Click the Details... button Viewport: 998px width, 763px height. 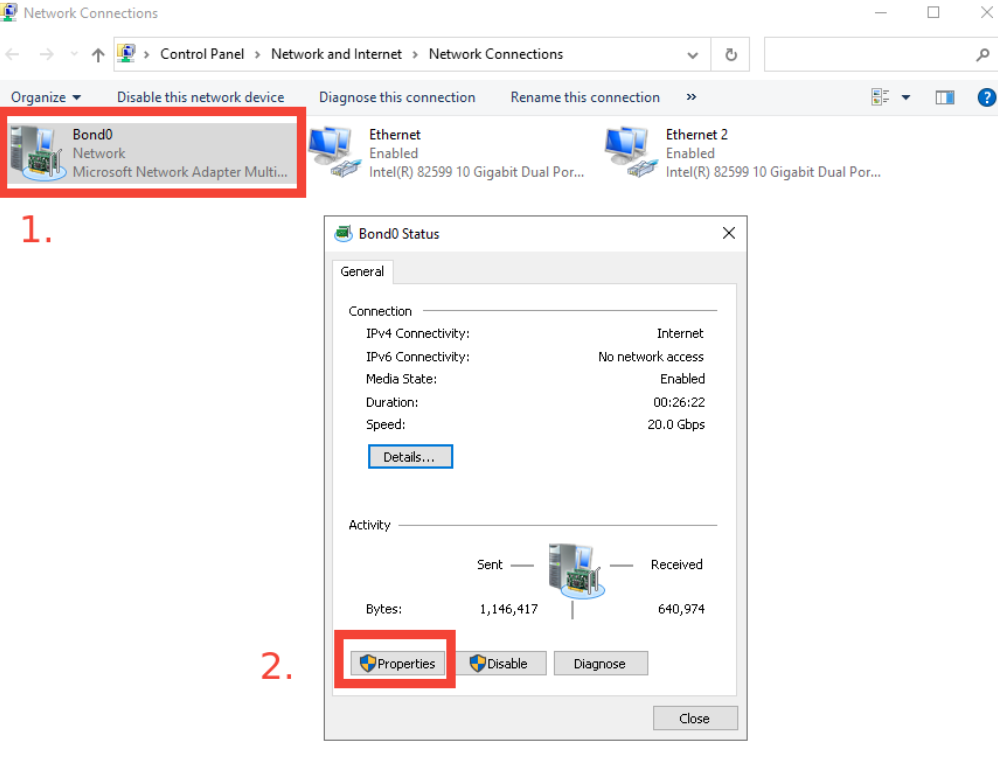pyautogui.click(x=410, y=457)
